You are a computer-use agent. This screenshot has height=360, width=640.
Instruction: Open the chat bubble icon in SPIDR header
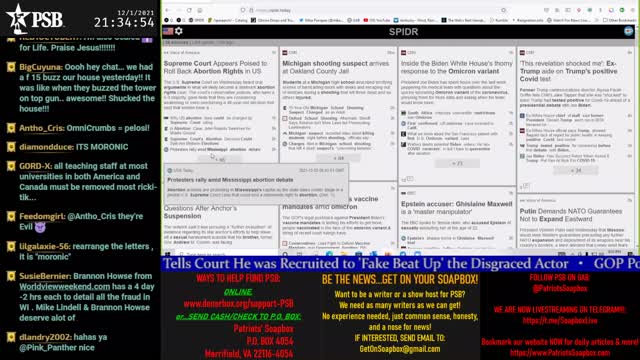(x=629, y=31)
